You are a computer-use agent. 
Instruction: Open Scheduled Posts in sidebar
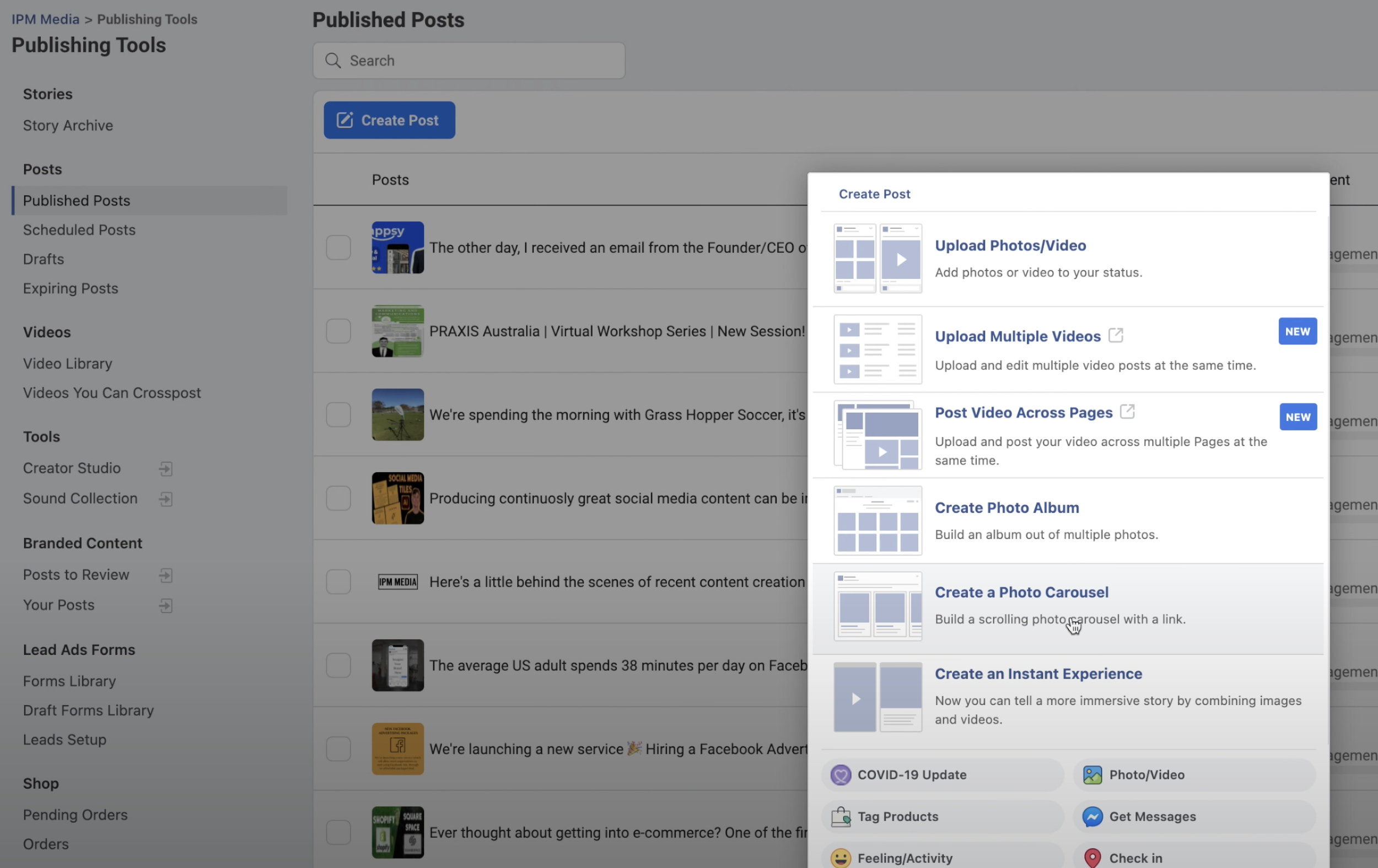point(79,230)
